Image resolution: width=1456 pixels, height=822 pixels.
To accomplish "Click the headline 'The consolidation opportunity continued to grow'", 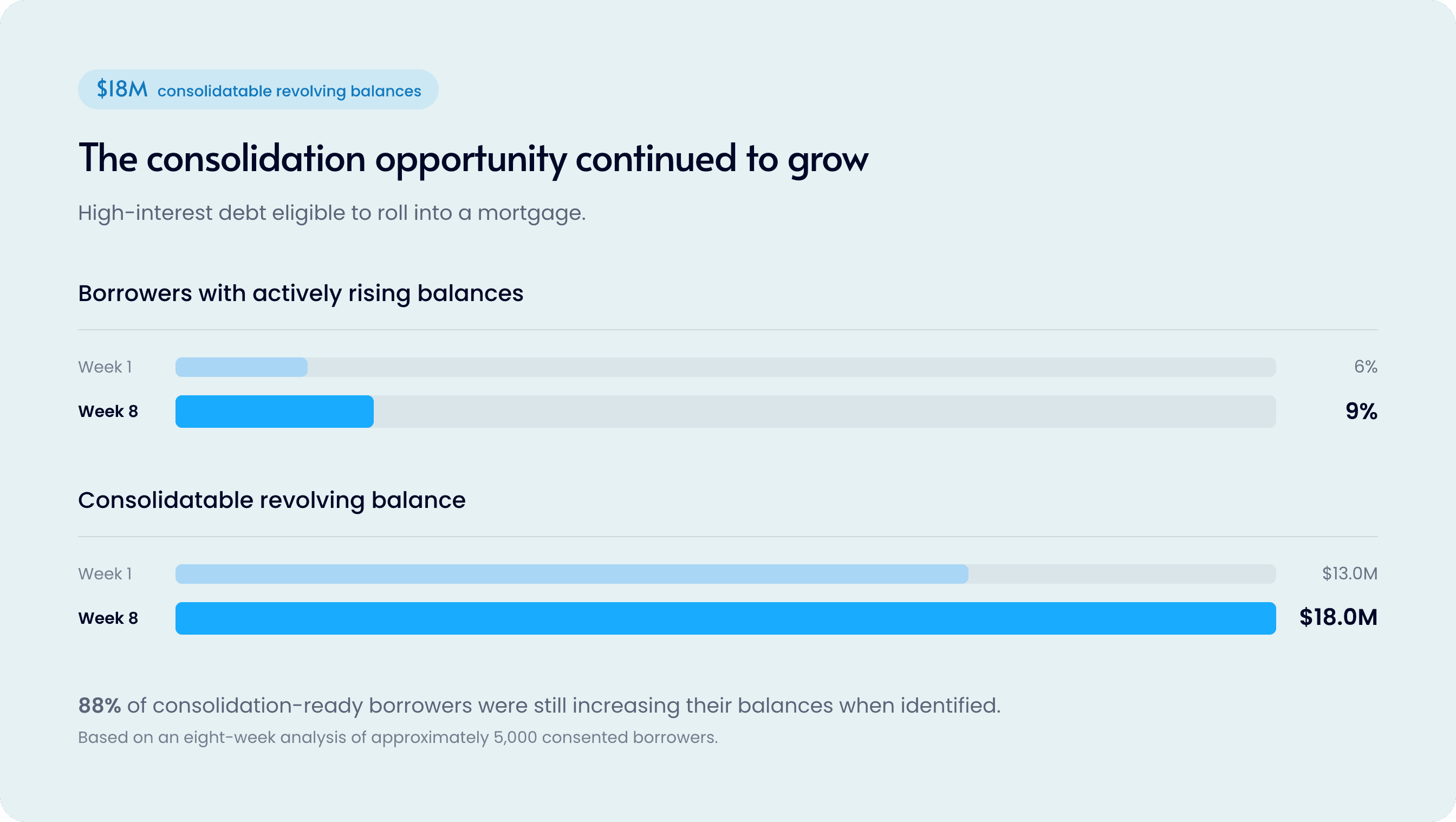I will pyautogui.click(x=473, y=159).
